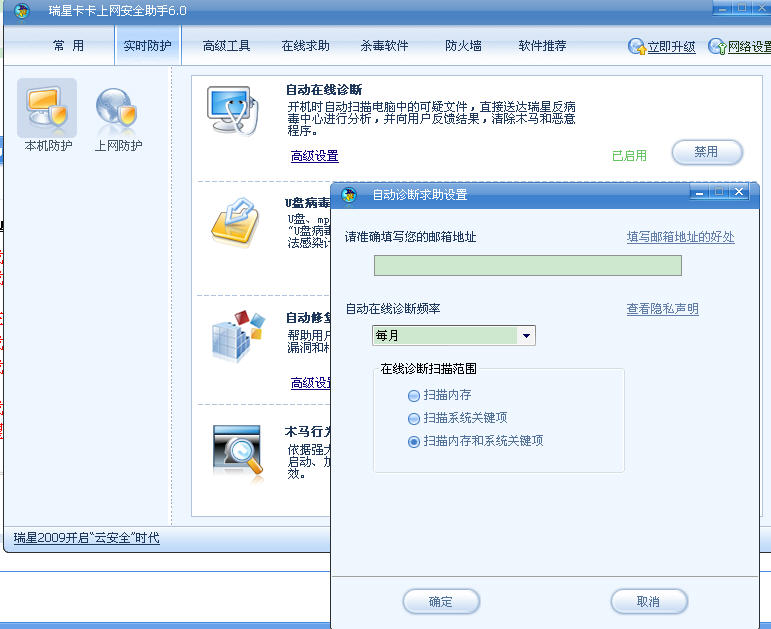Open the 常用 tab

pos(68,46)
